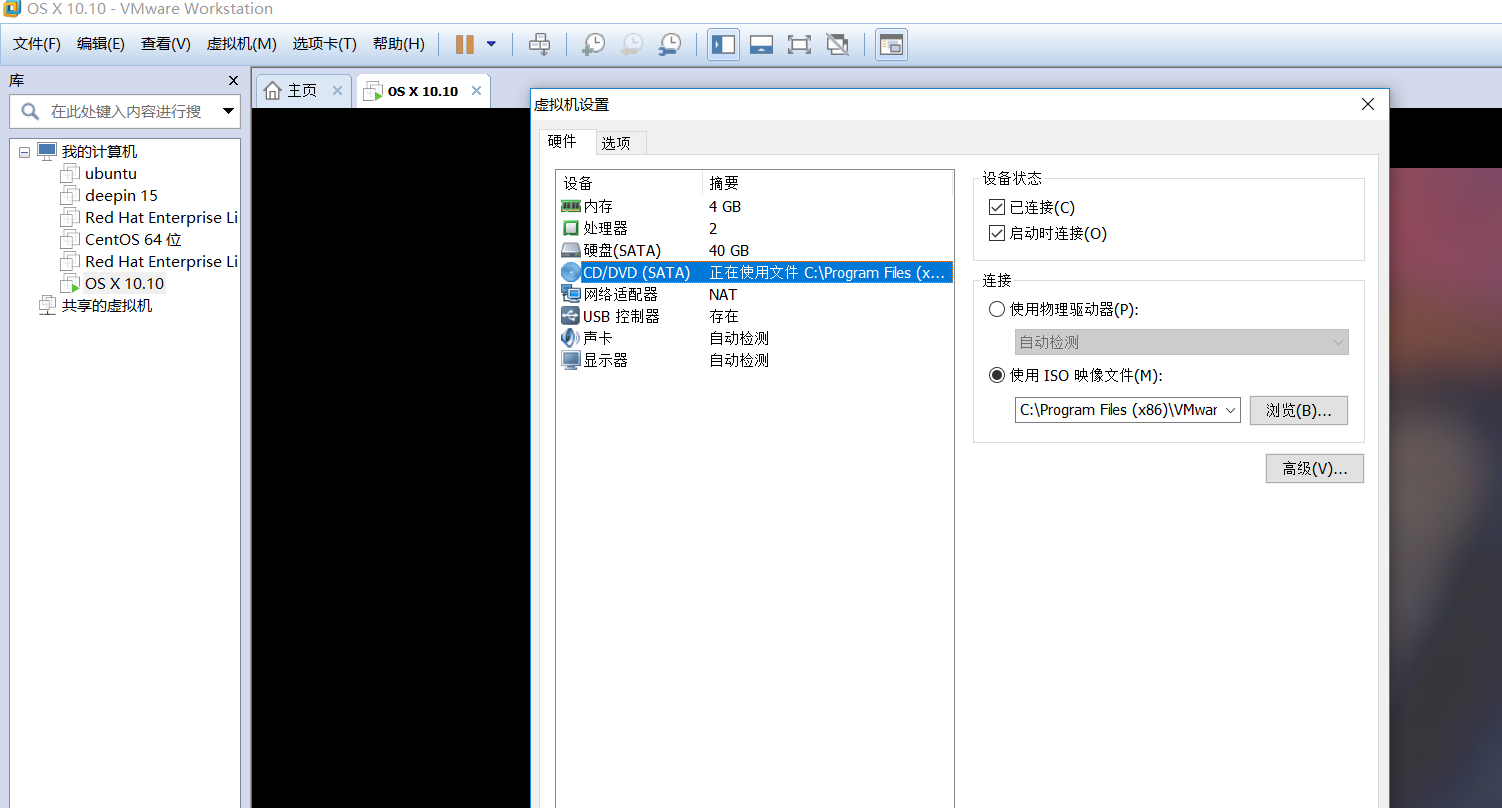Select 使用物理驱动器(P) radio button

pos(997,310)
